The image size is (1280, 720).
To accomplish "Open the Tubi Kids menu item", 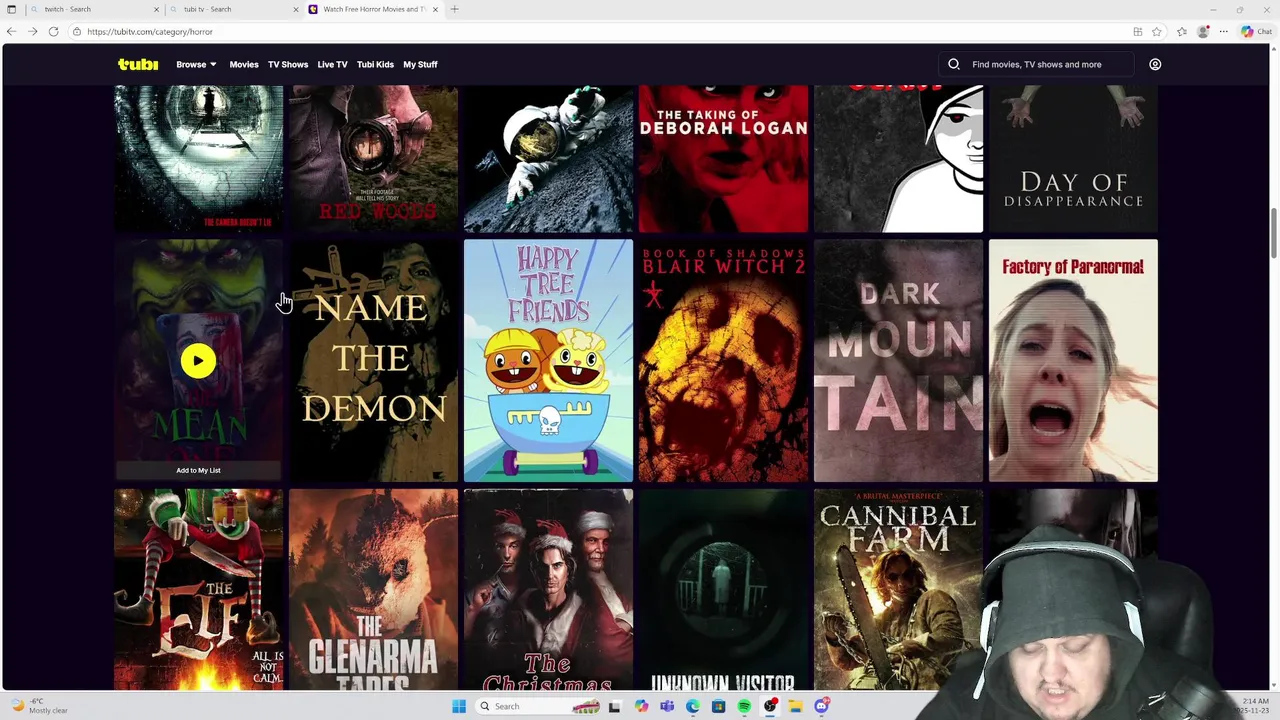I will click(x=375, y=64).
